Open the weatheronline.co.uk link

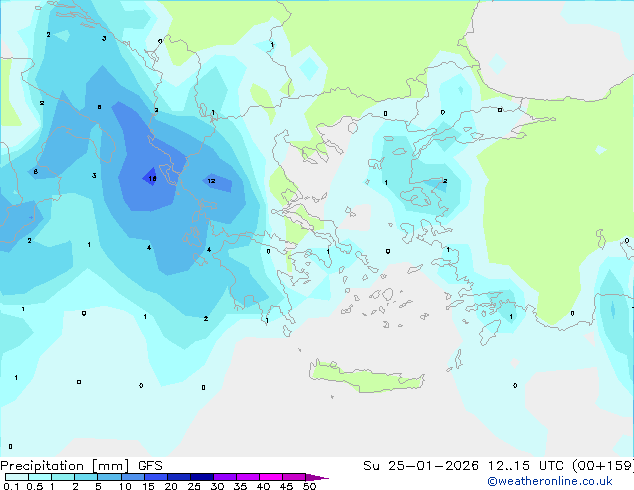click(x=550, y=481)
